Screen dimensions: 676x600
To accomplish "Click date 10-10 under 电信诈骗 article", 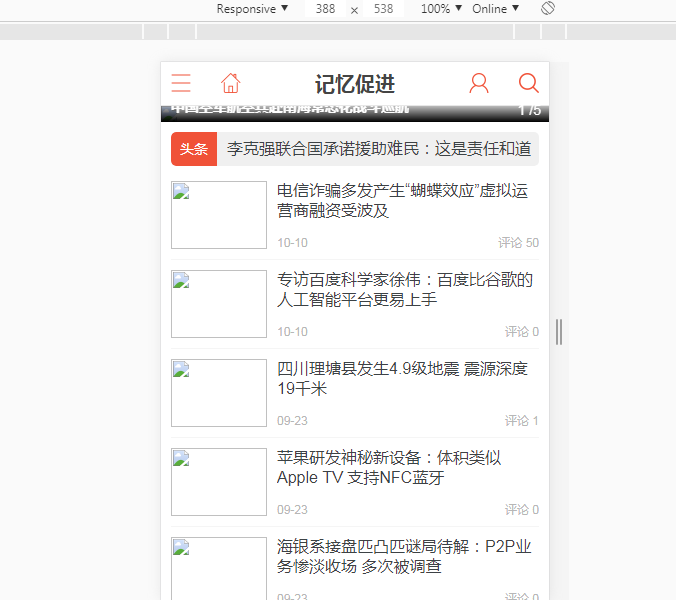I will [x=292, y=243].
